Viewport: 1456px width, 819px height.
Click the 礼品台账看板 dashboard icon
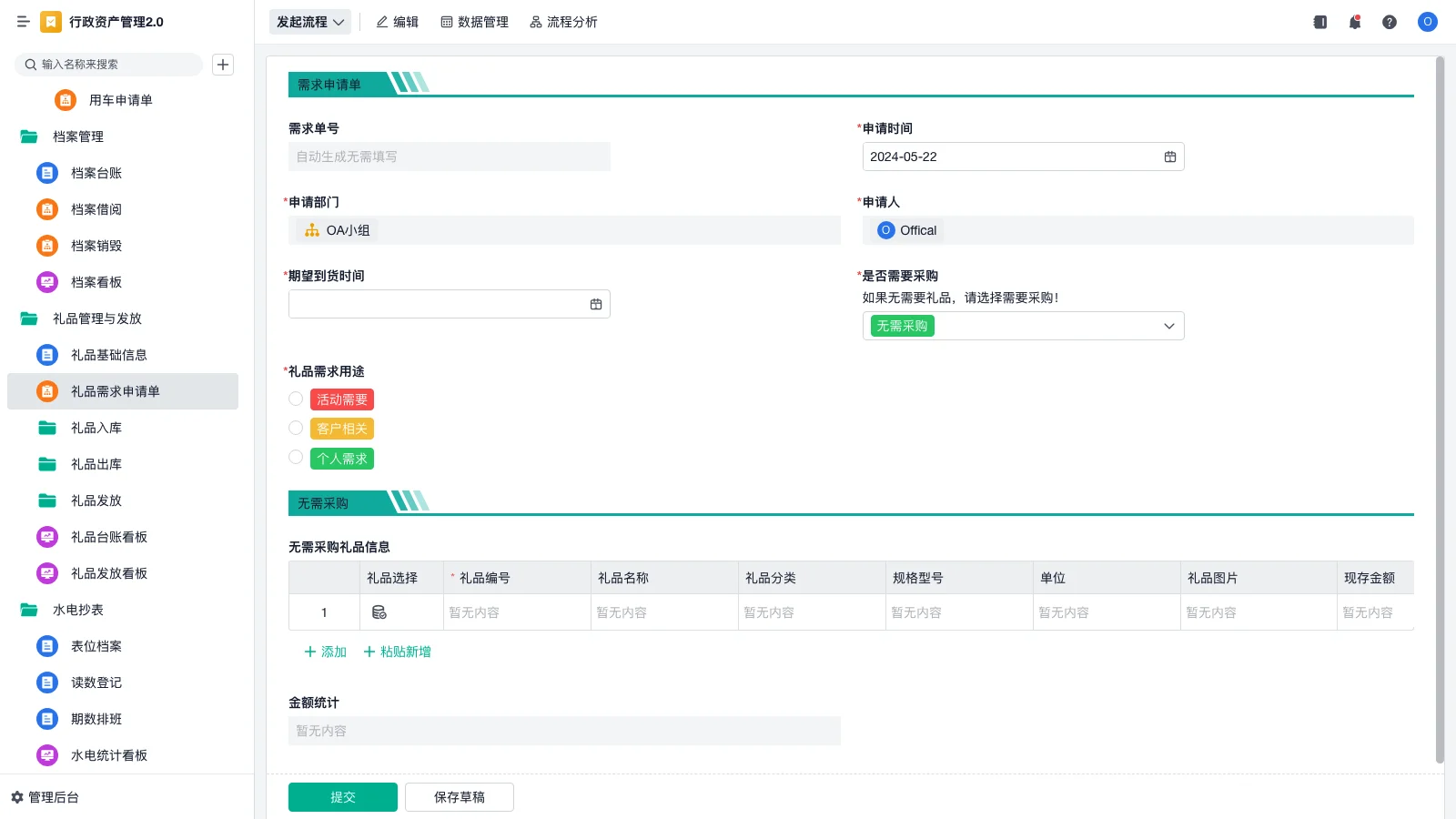pyautogui.click(x=47, y=537)
